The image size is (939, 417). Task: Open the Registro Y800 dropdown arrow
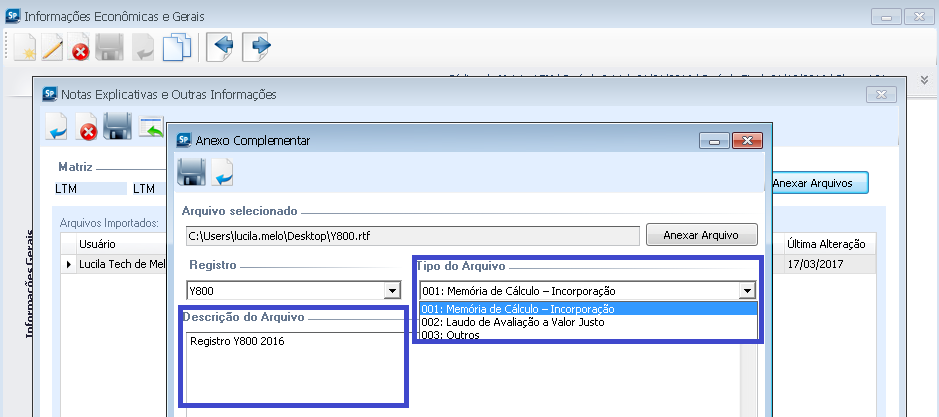pyautogui.click(x=392, y=291)
